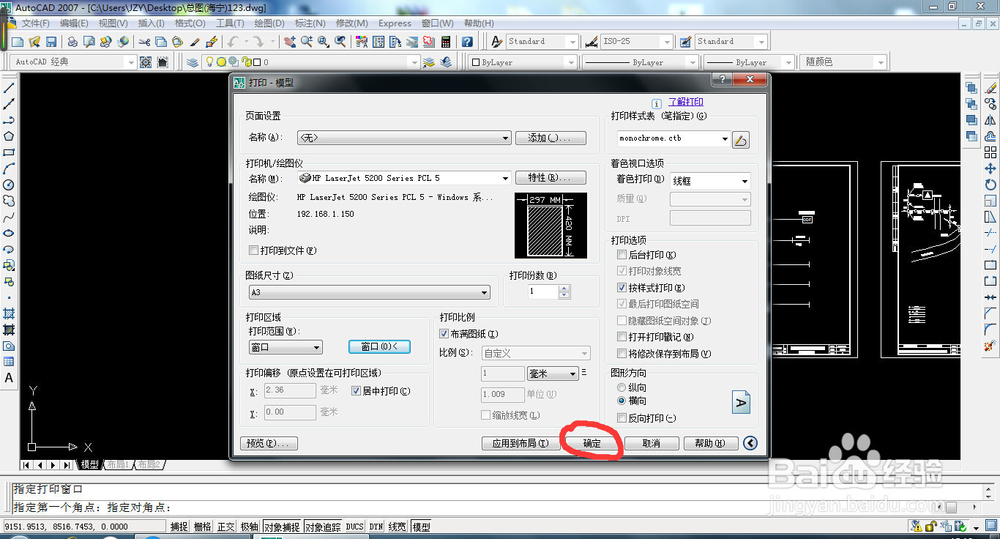Click the Save floppy disk icon
Viewport: 1000px width, 539px height.
[x=51, y=42]
